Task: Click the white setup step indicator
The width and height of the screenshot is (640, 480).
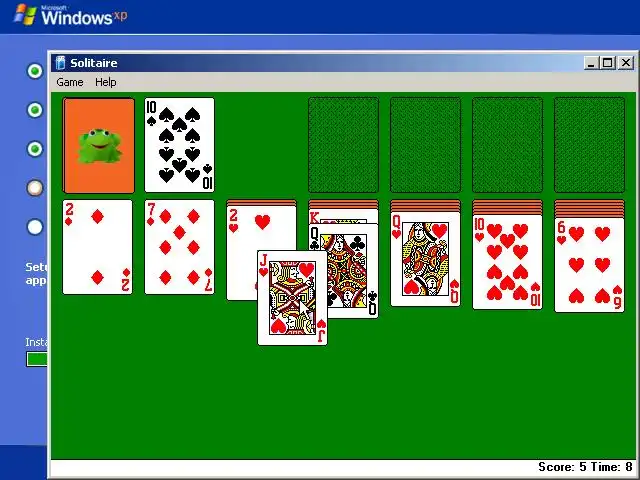Action: pyautogui.click(x=35, y=227)
